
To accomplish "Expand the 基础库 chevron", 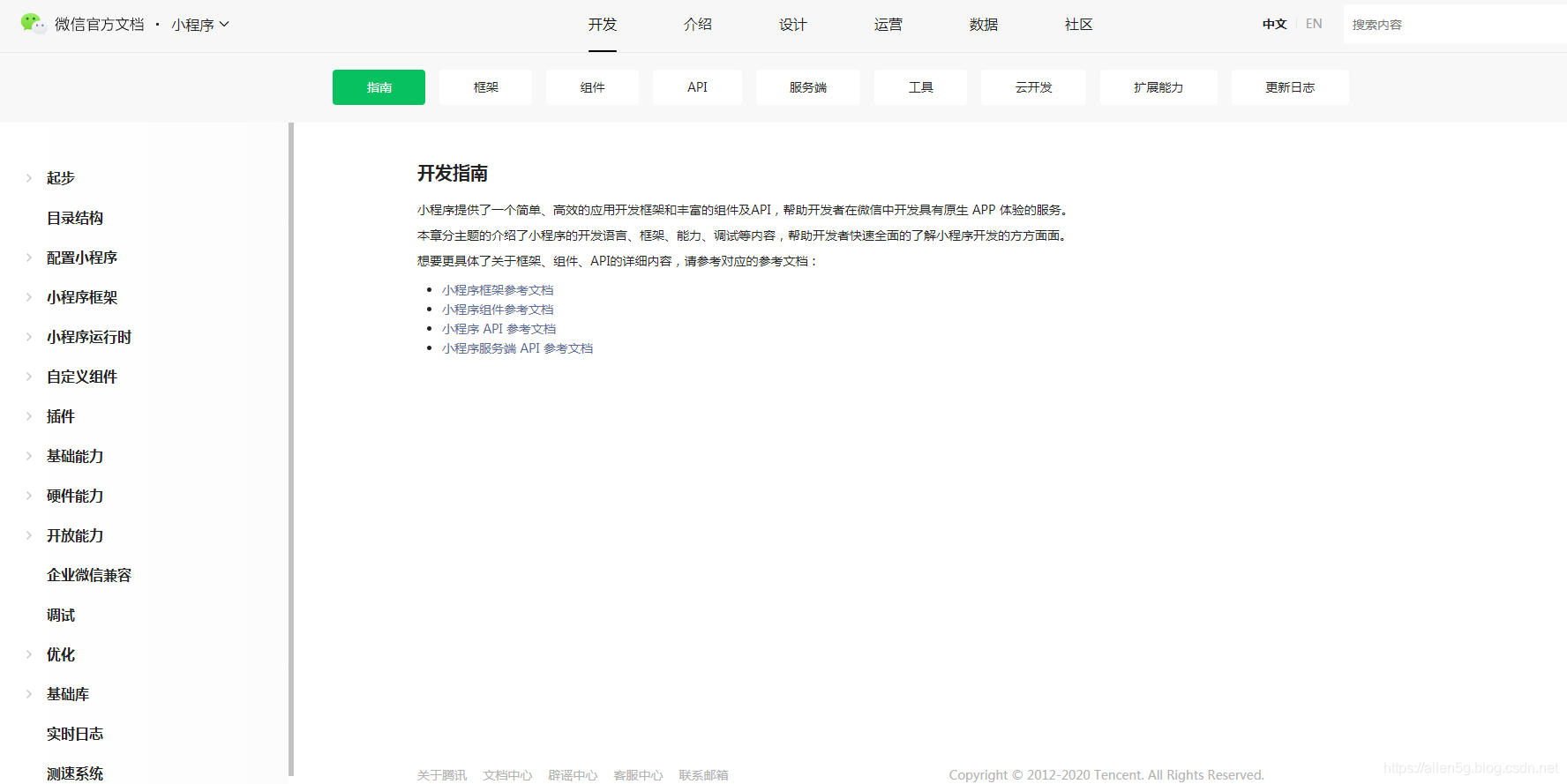I will point(29,694).
